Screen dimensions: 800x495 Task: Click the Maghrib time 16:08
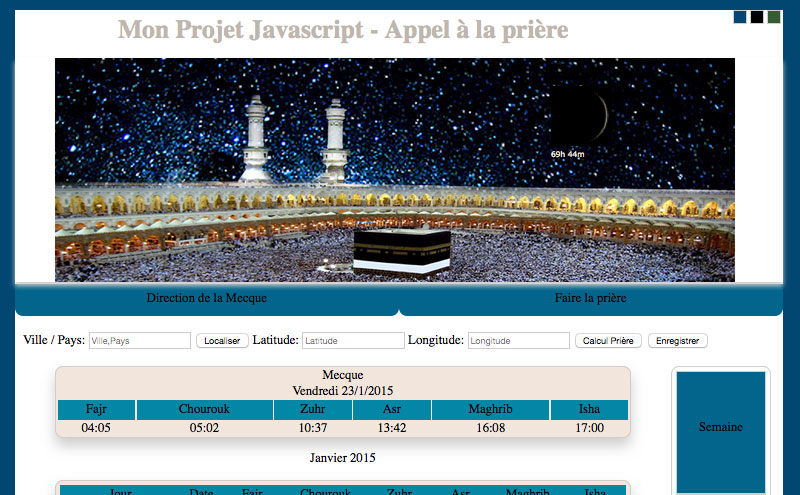coord(490,428)
